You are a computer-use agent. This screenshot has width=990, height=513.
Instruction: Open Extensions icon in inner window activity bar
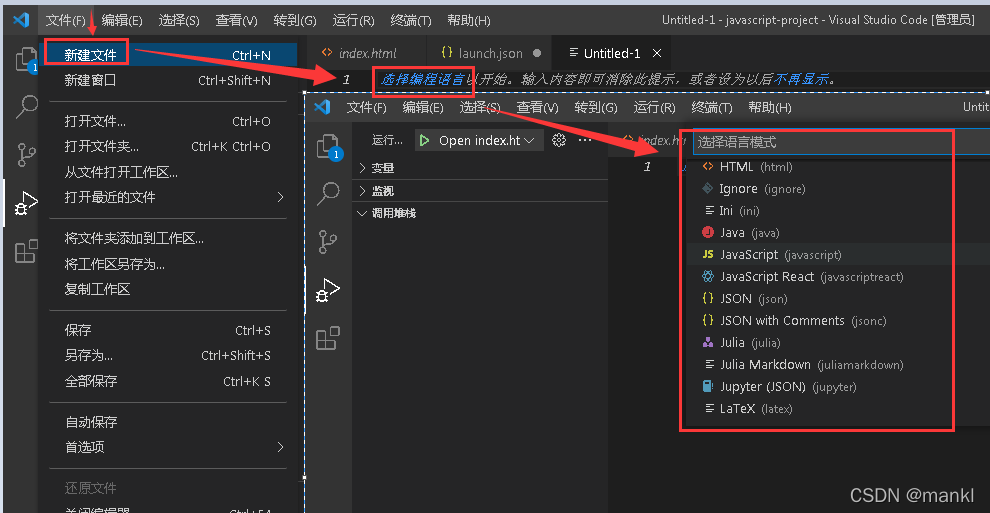coord(328,338)
